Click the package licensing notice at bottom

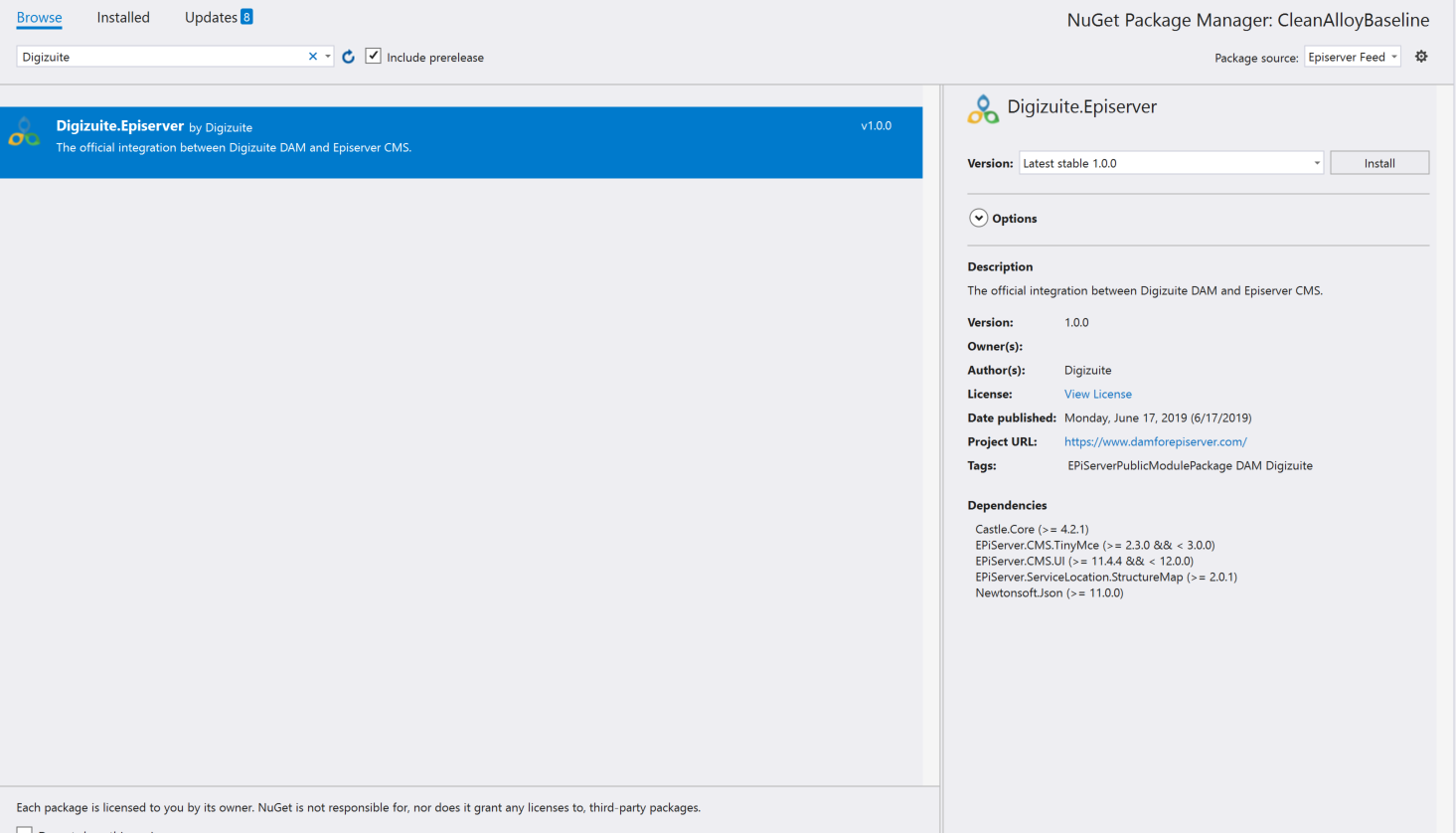tap(359, 807)
